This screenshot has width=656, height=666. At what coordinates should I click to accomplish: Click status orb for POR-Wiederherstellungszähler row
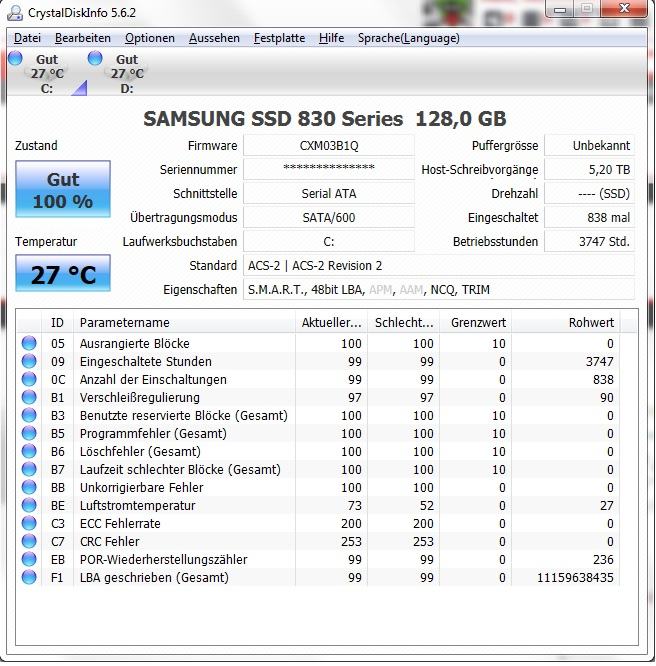coord(29,559)
